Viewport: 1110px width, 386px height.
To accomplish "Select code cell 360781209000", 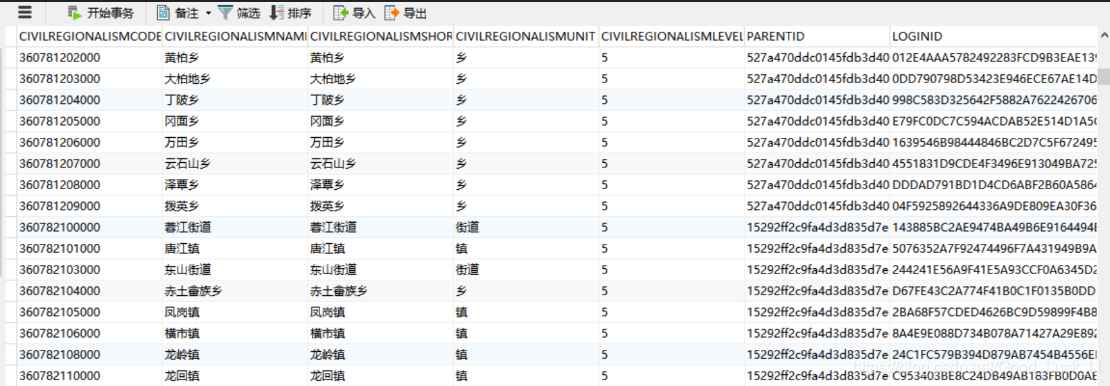I will pyautogui.click(x=89, y=206).
